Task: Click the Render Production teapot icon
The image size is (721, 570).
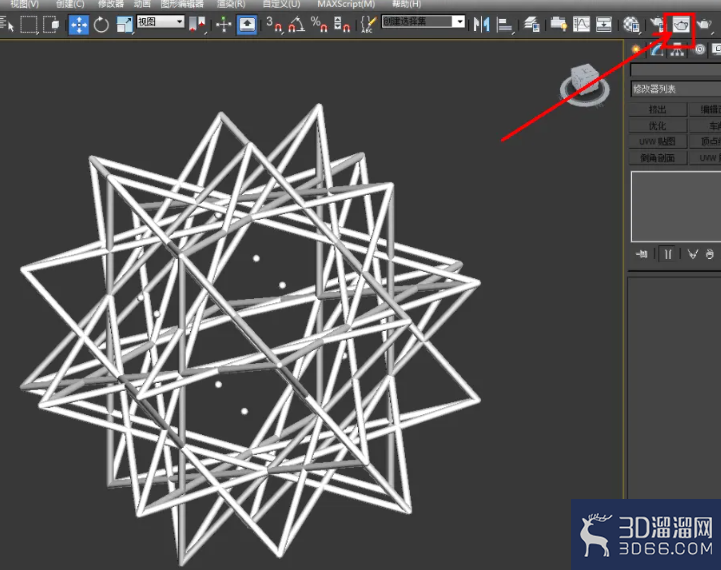Action: [x=704, y=24]
